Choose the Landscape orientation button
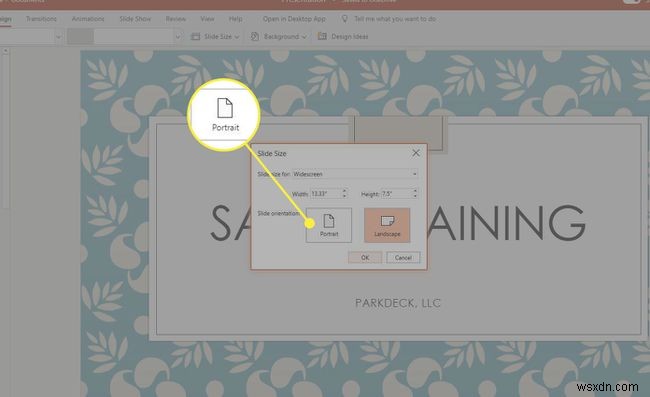650x397 pixels. (x=387, y=225)
